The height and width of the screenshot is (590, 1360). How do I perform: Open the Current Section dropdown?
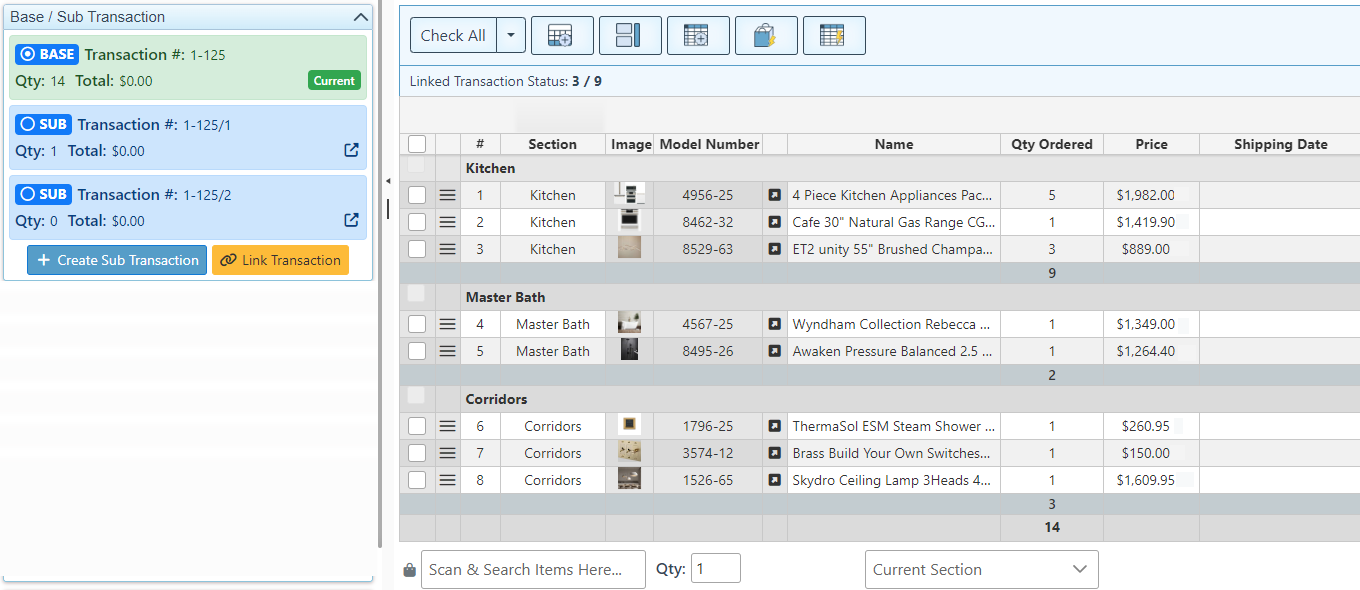click(980, 569)
